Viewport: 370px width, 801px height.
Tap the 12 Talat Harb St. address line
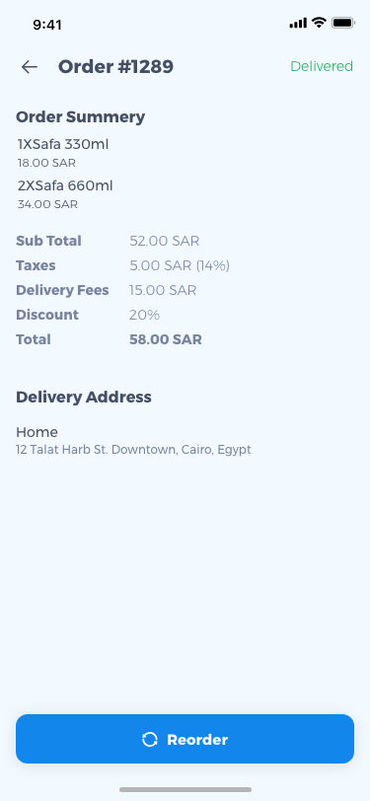tap(134, 450)
